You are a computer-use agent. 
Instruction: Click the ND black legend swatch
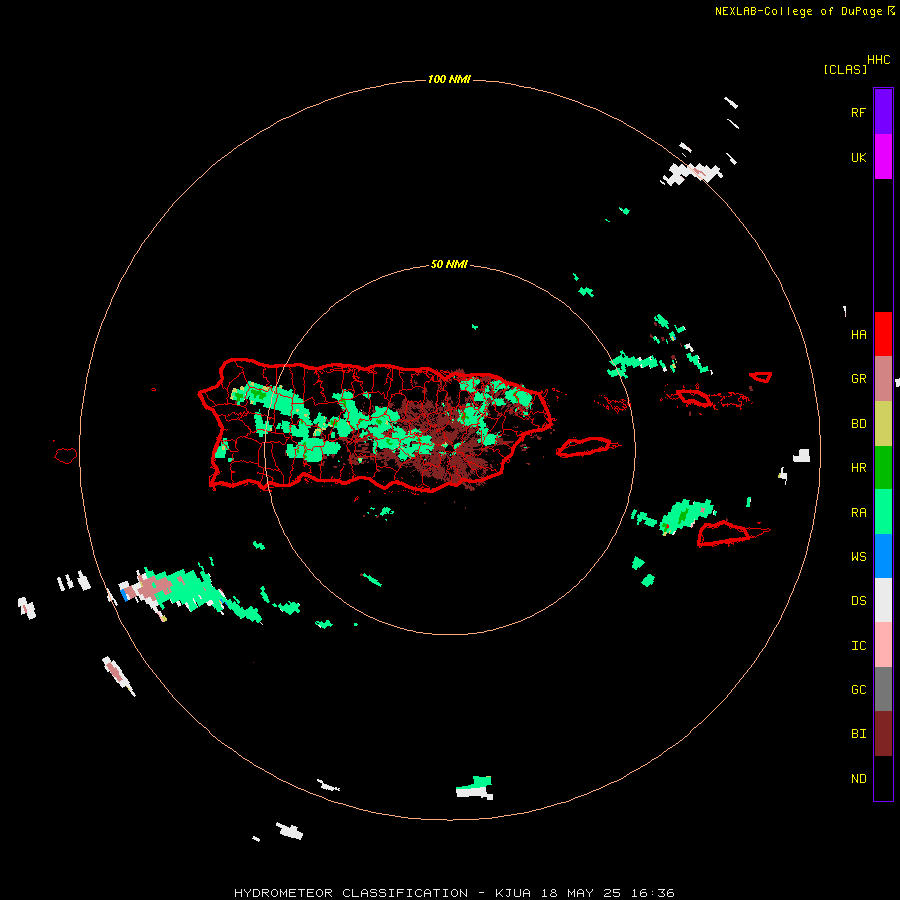883,778
